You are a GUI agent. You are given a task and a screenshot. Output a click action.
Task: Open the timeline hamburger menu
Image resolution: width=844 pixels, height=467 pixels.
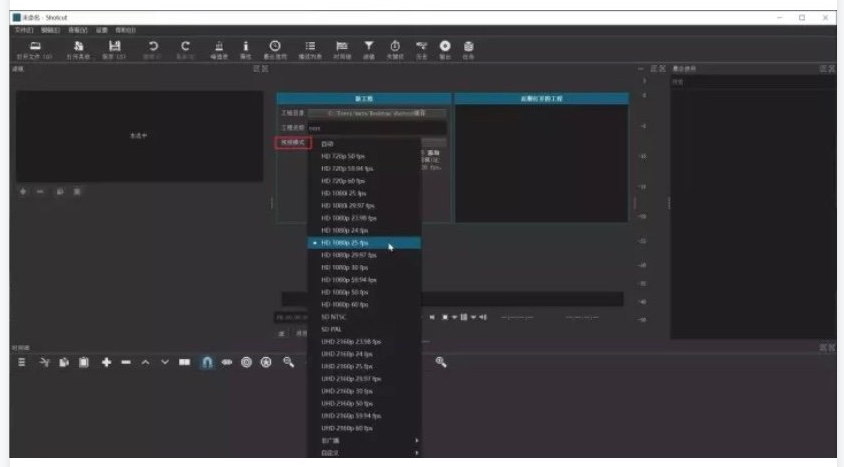click(22, 362)
